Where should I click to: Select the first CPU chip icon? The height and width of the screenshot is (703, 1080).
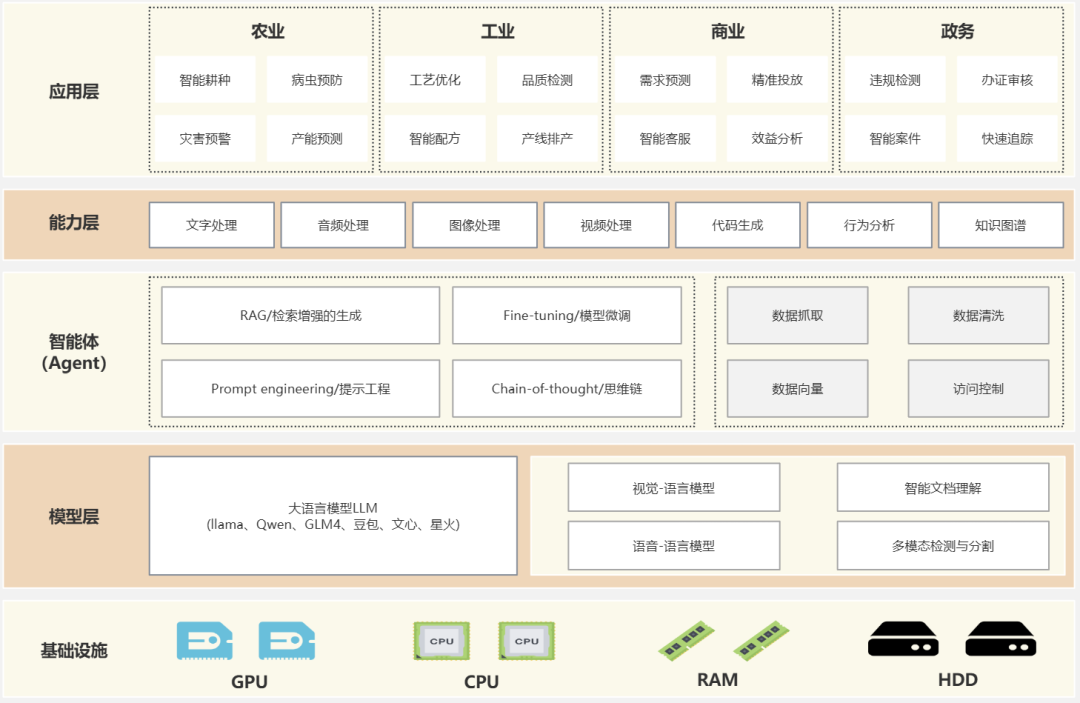pos(441,641)
